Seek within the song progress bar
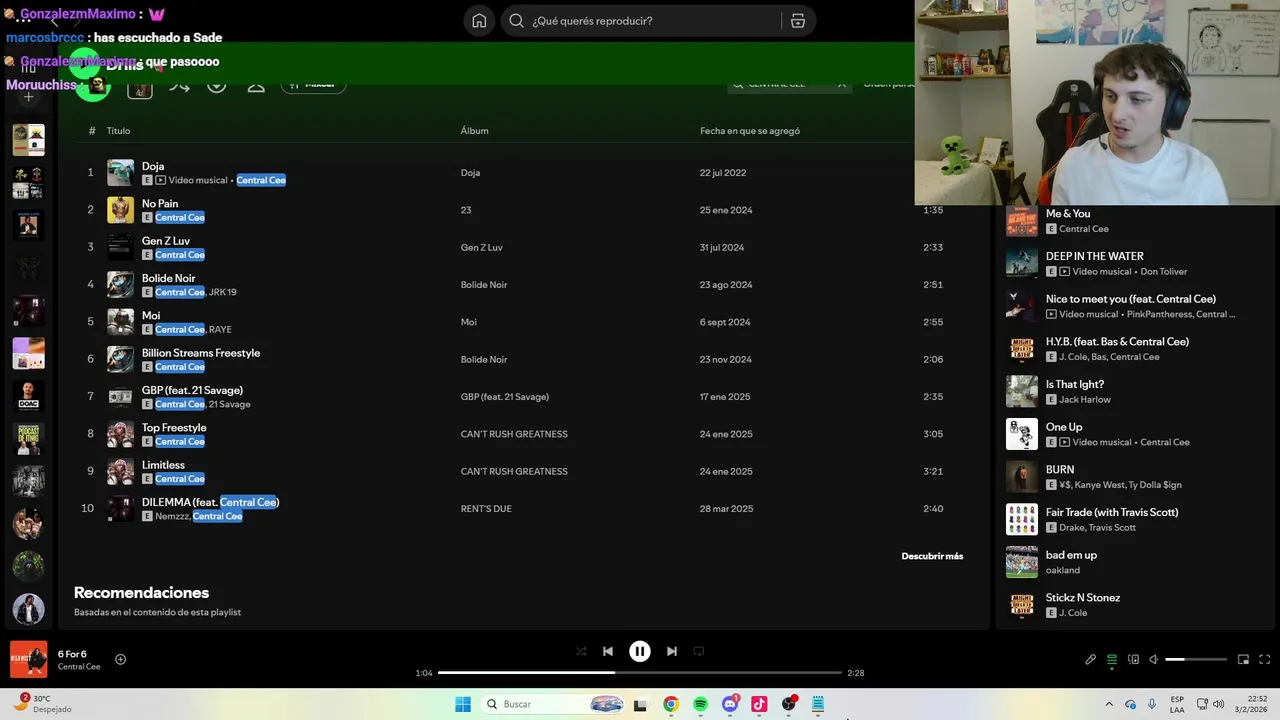Screen dimensions: 1280x720 coord(640,673)
